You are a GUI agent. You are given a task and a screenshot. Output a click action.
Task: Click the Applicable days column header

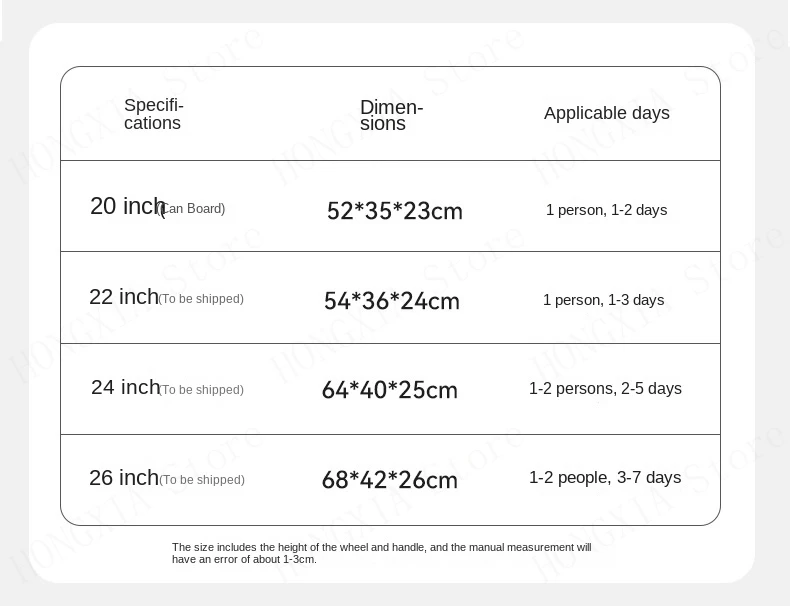click(x=606, y=113)
